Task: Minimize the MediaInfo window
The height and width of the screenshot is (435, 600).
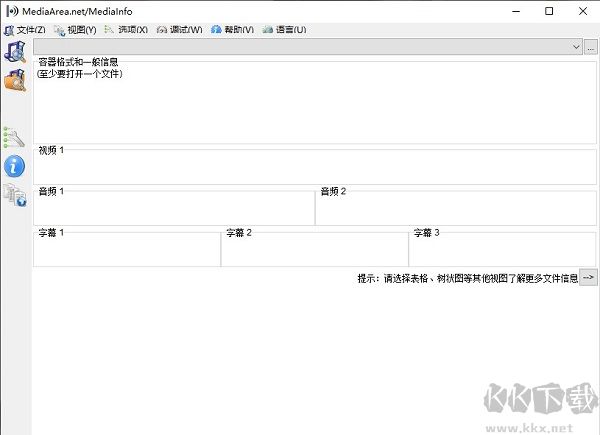Action: (x=516, y=11)
